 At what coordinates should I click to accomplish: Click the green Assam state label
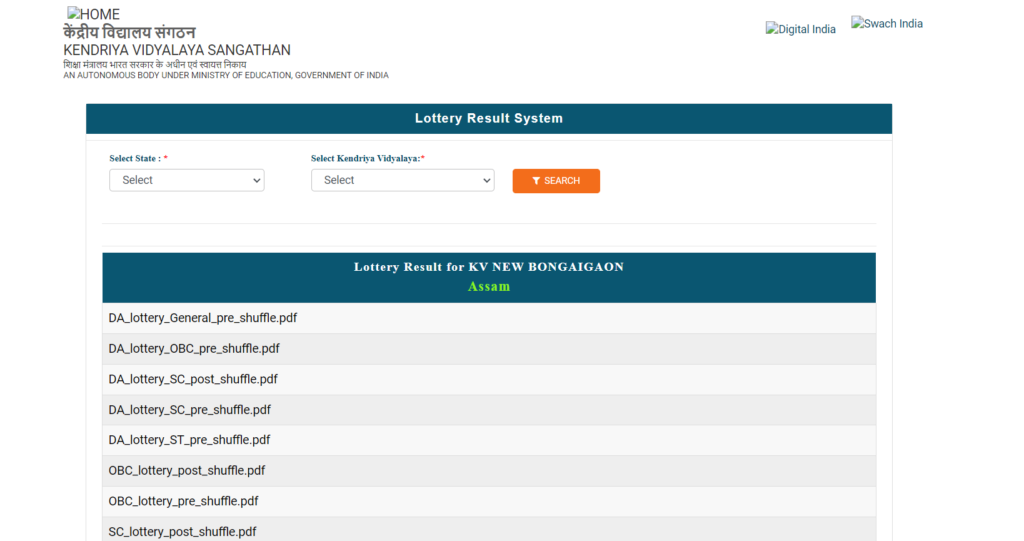coord(488,286)
